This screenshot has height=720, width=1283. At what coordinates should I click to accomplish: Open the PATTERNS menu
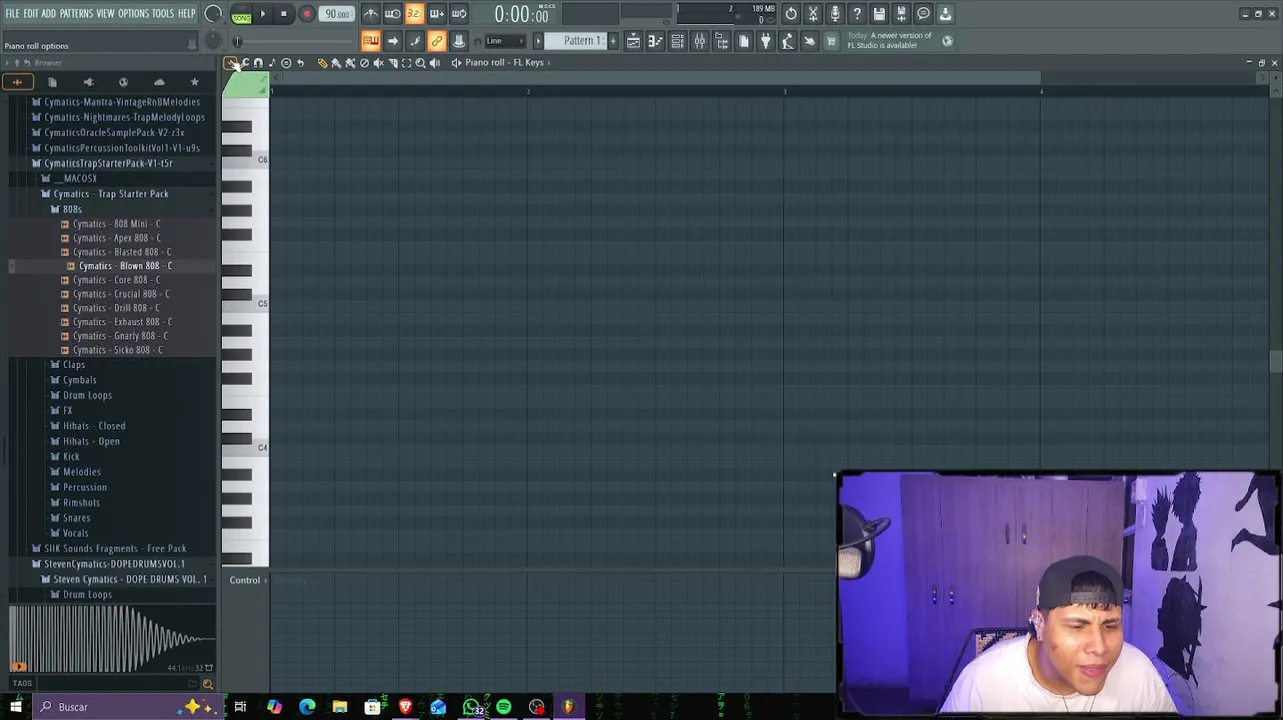pos(76,14)
